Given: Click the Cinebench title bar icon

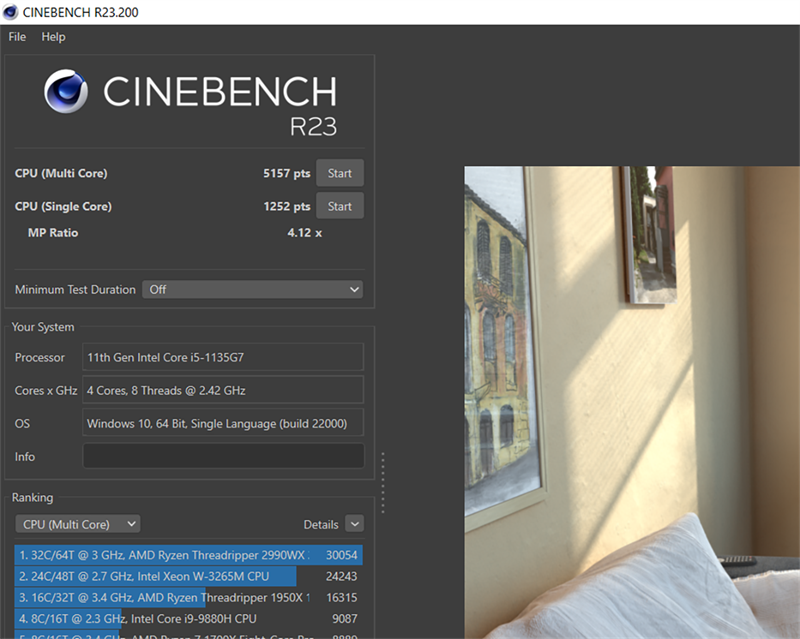Looking at the screenshot, I should coord(10,13).
